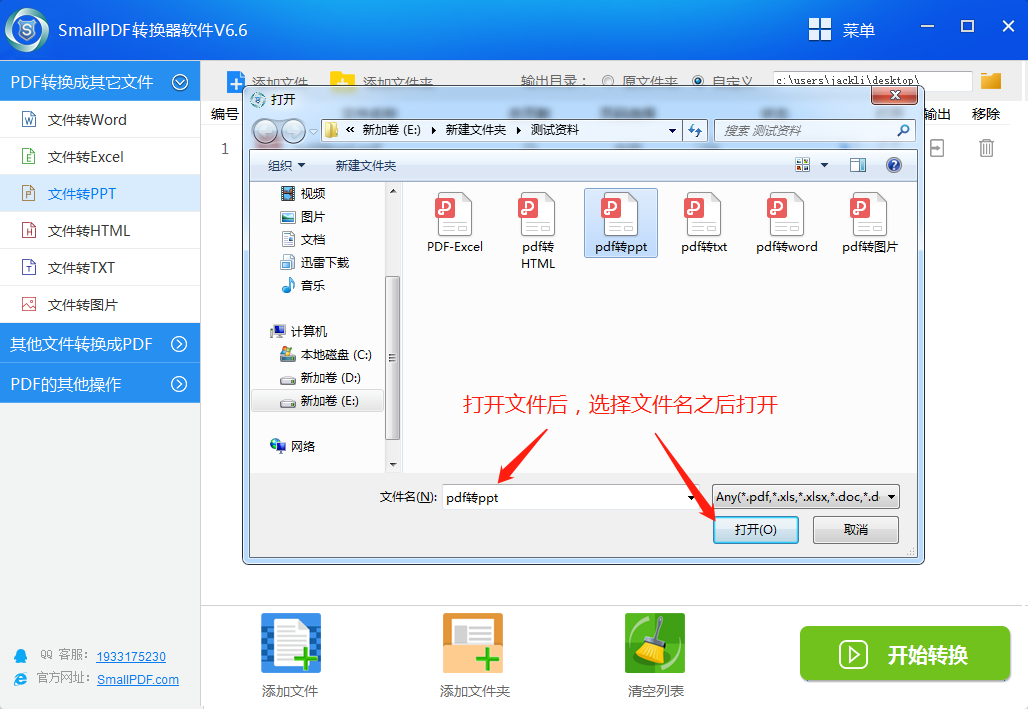The height and width of the screenshot is (709, 1028).
Task: Click the 清空列表 broom icon
Action: click(x=654, y=643)
